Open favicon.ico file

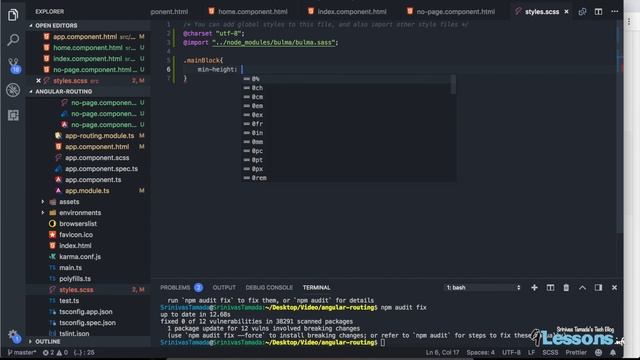coord(76,235)
